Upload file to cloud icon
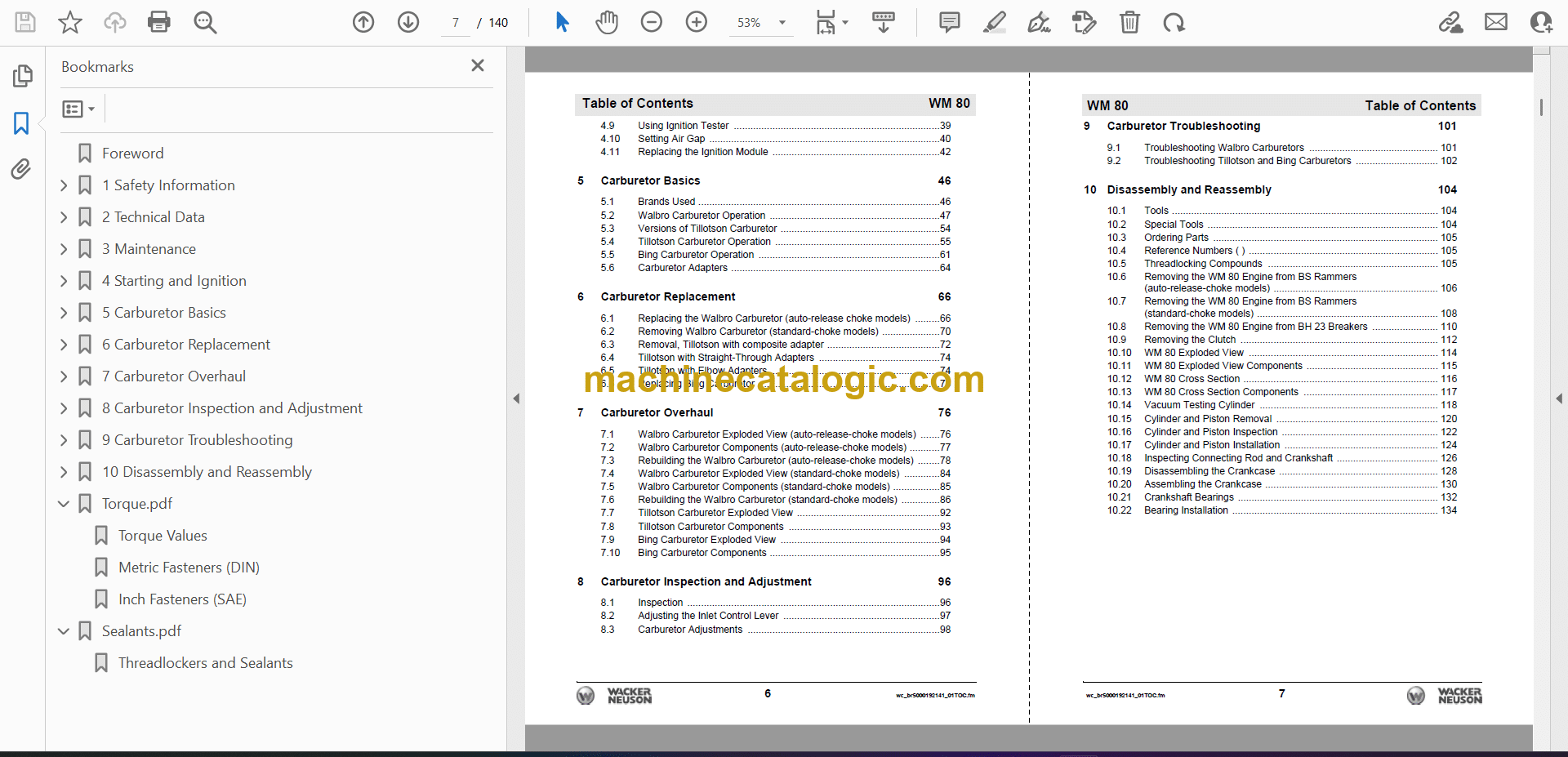This screenshot has width=1568, height=757. point(115,22)
